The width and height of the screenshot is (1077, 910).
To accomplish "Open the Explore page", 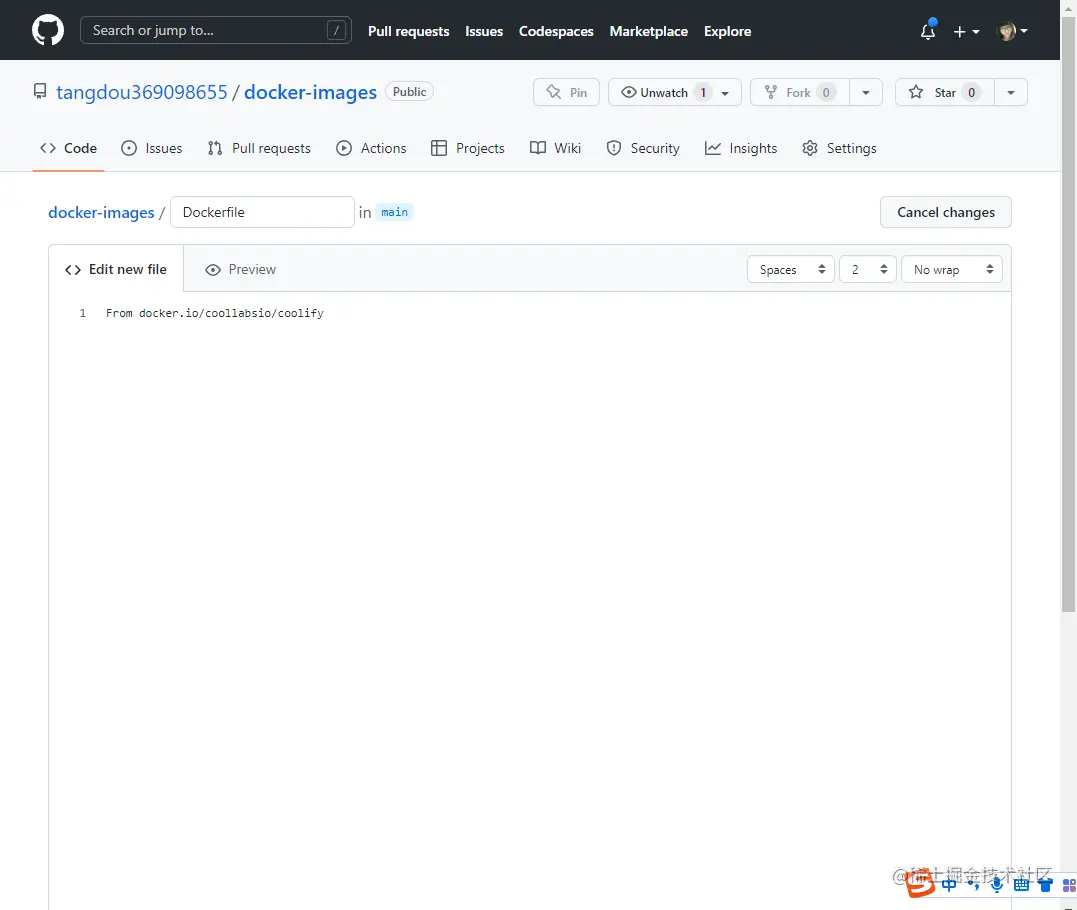I will 727,32.
